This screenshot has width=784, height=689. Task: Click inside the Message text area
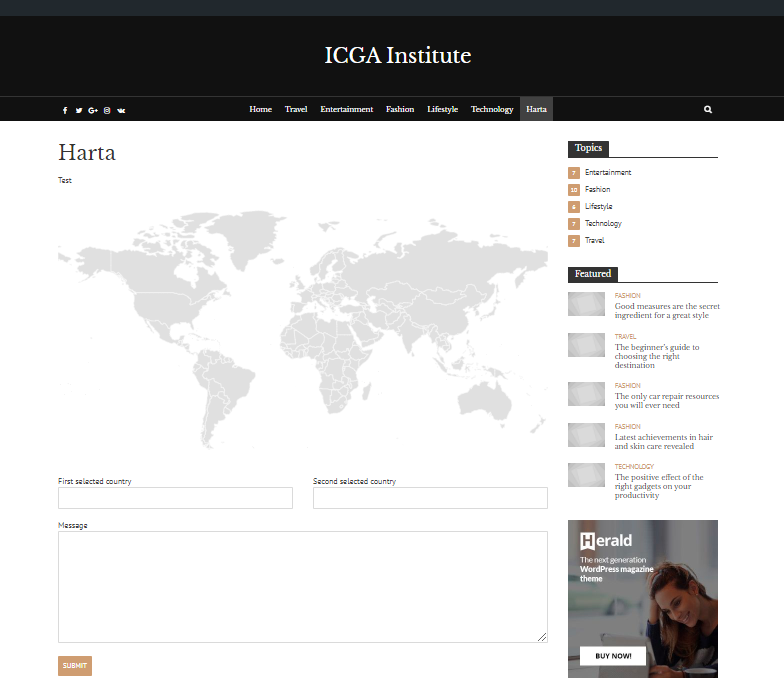tap(302, 586)
